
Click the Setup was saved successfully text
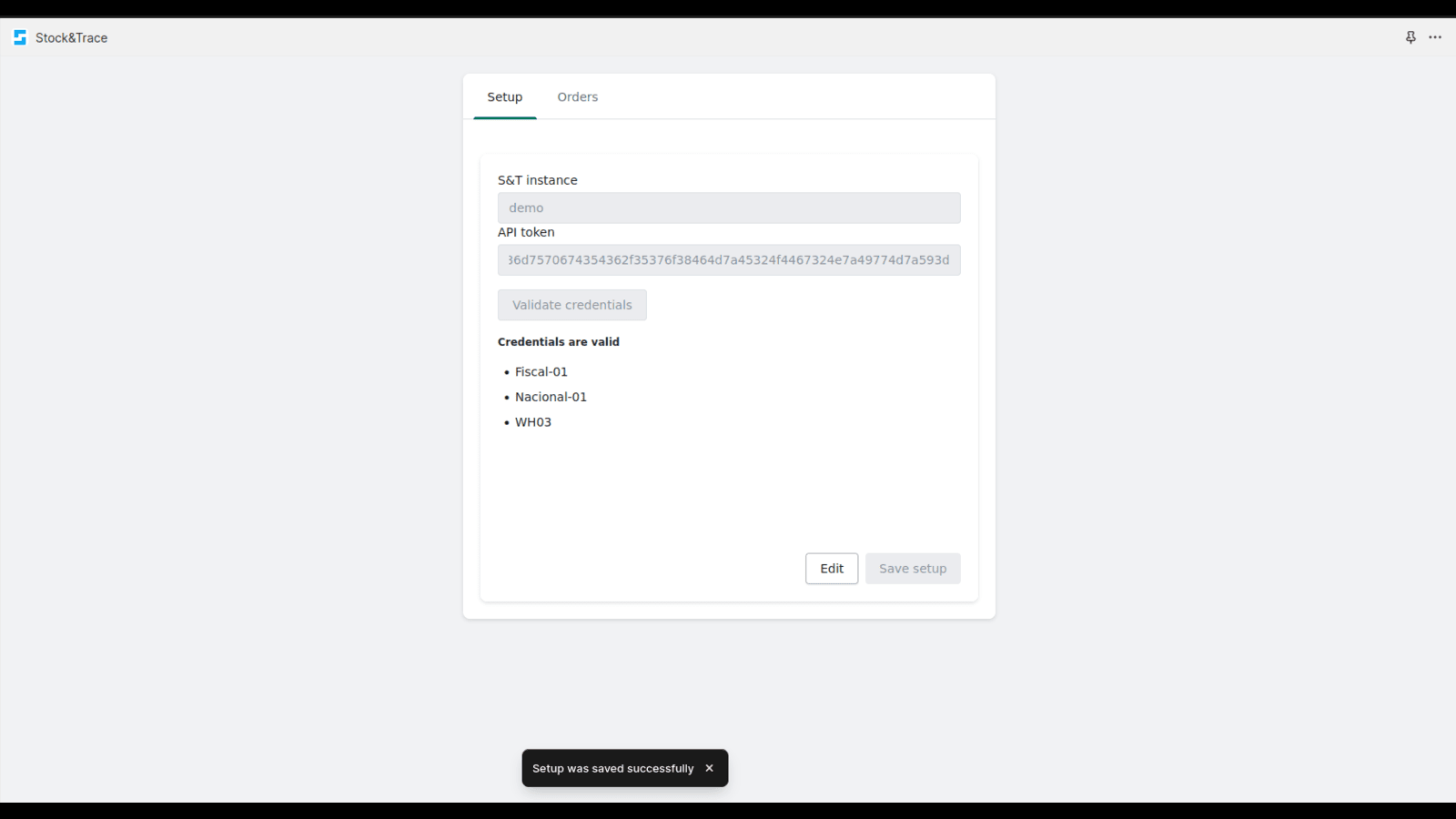click(x=613, y=769)
